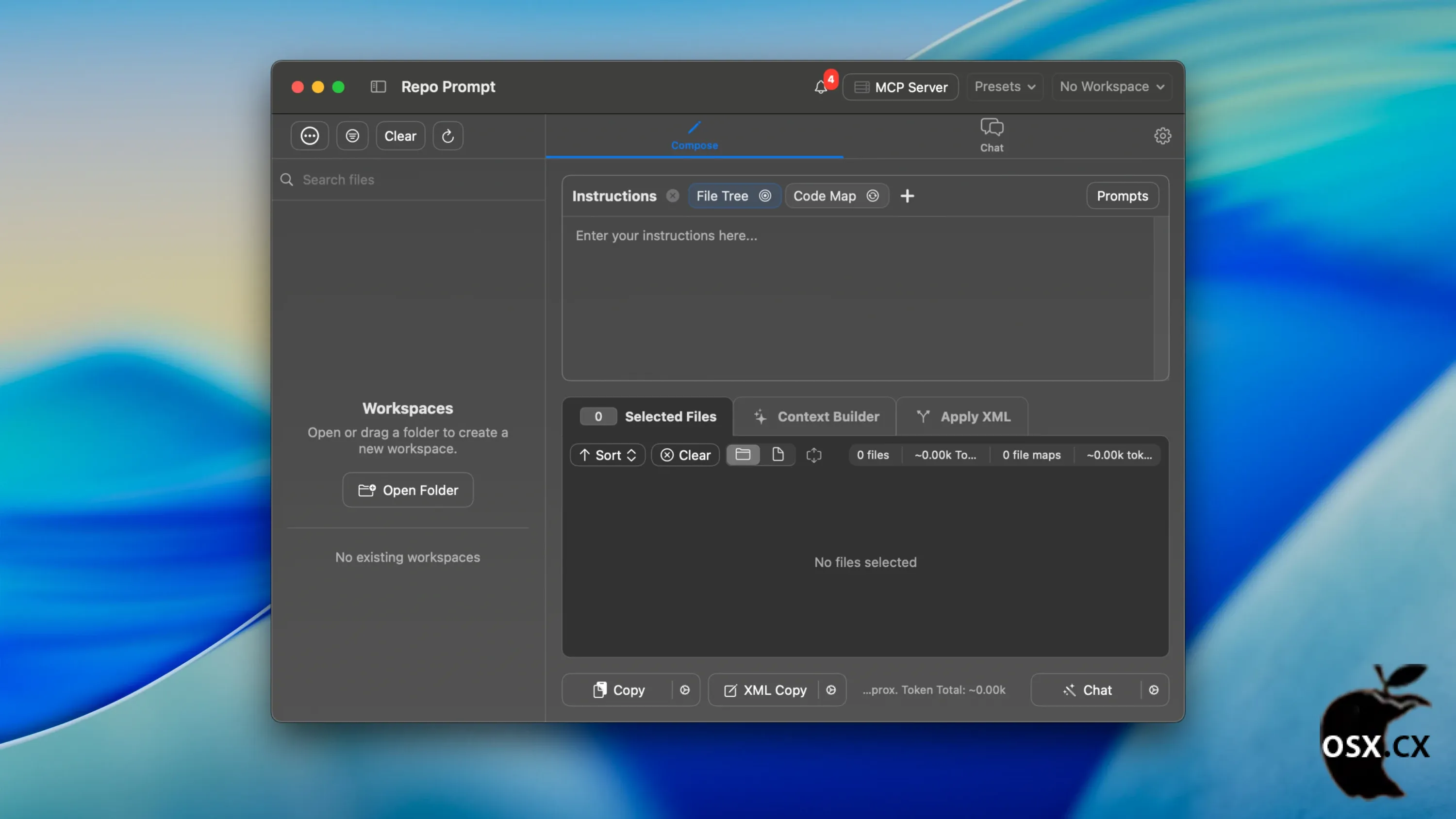This screenshot has width=1456, height=819.
Task: Click the Token Total label
Action: (934, 690)
